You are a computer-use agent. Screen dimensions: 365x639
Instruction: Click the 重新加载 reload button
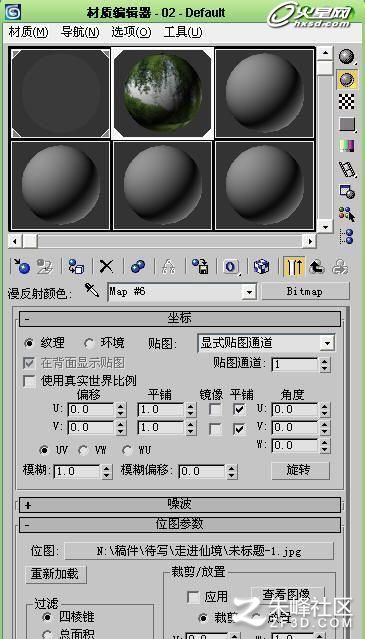coord(56,575)
